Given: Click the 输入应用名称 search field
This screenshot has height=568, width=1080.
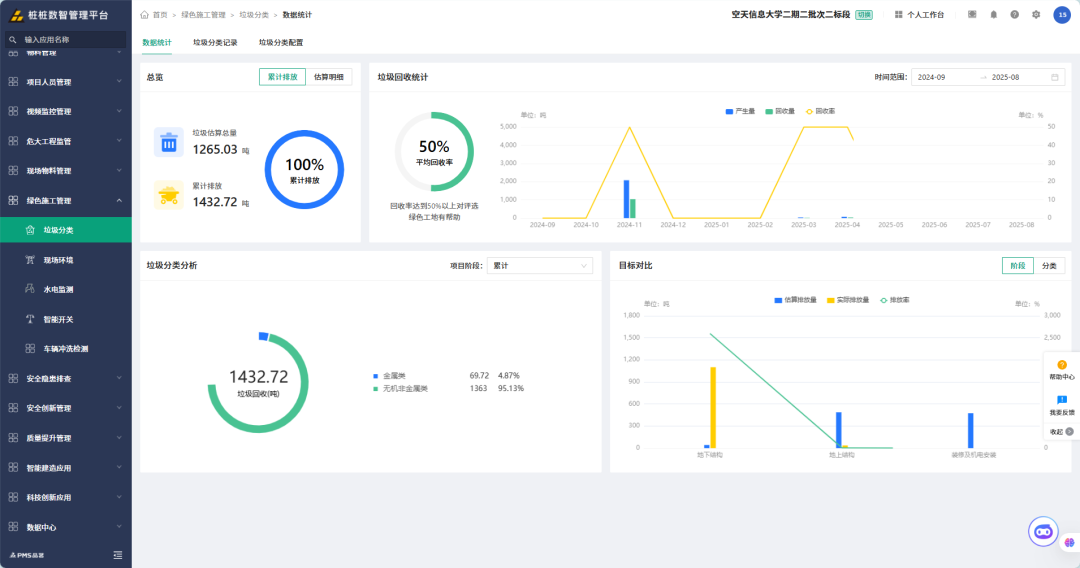Looking at the screenshot, I should [x=66, y=40].
